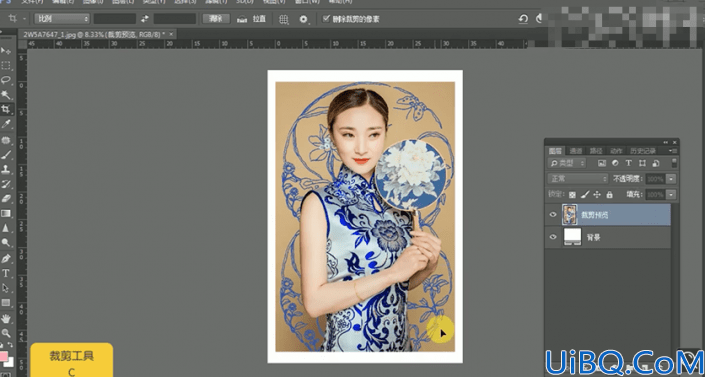Open the crop gear settings

pos(304,19)
